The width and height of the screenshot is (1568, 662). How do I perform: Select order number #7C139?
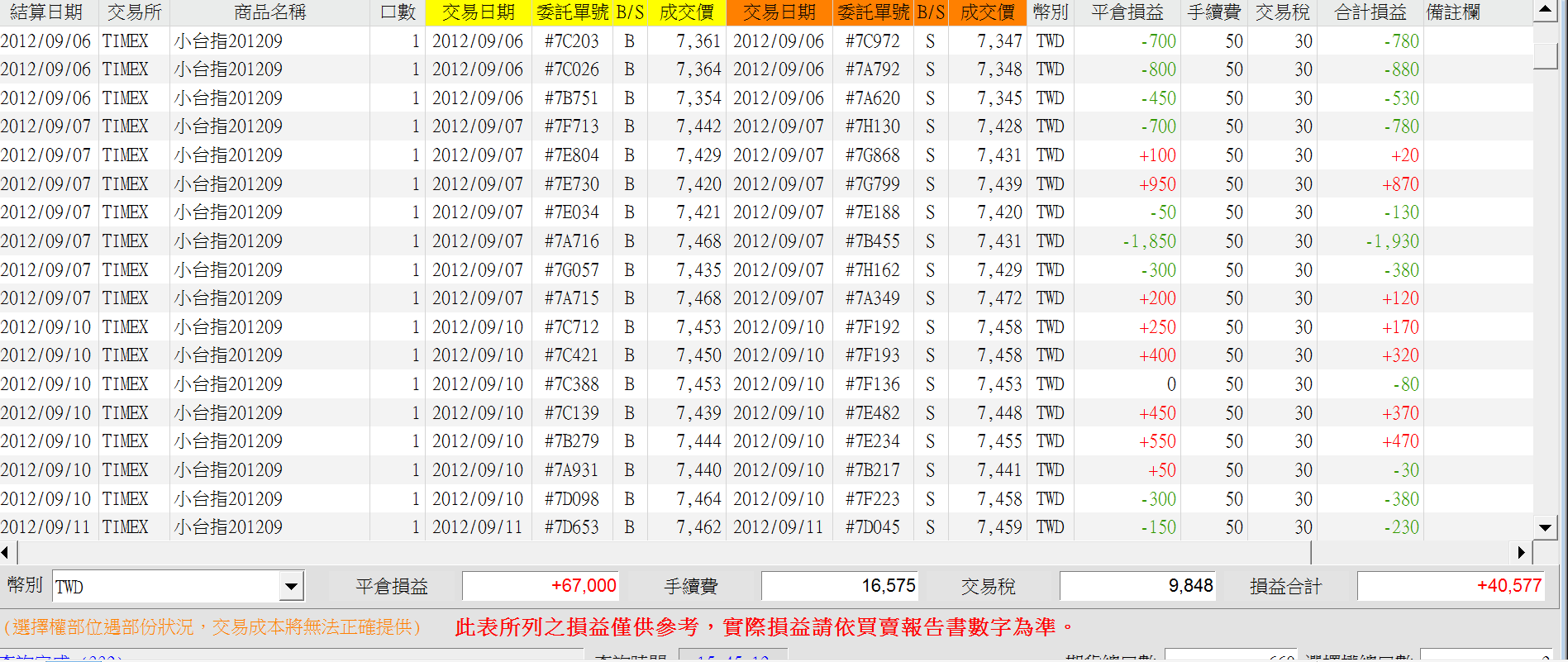click(571, 413)
